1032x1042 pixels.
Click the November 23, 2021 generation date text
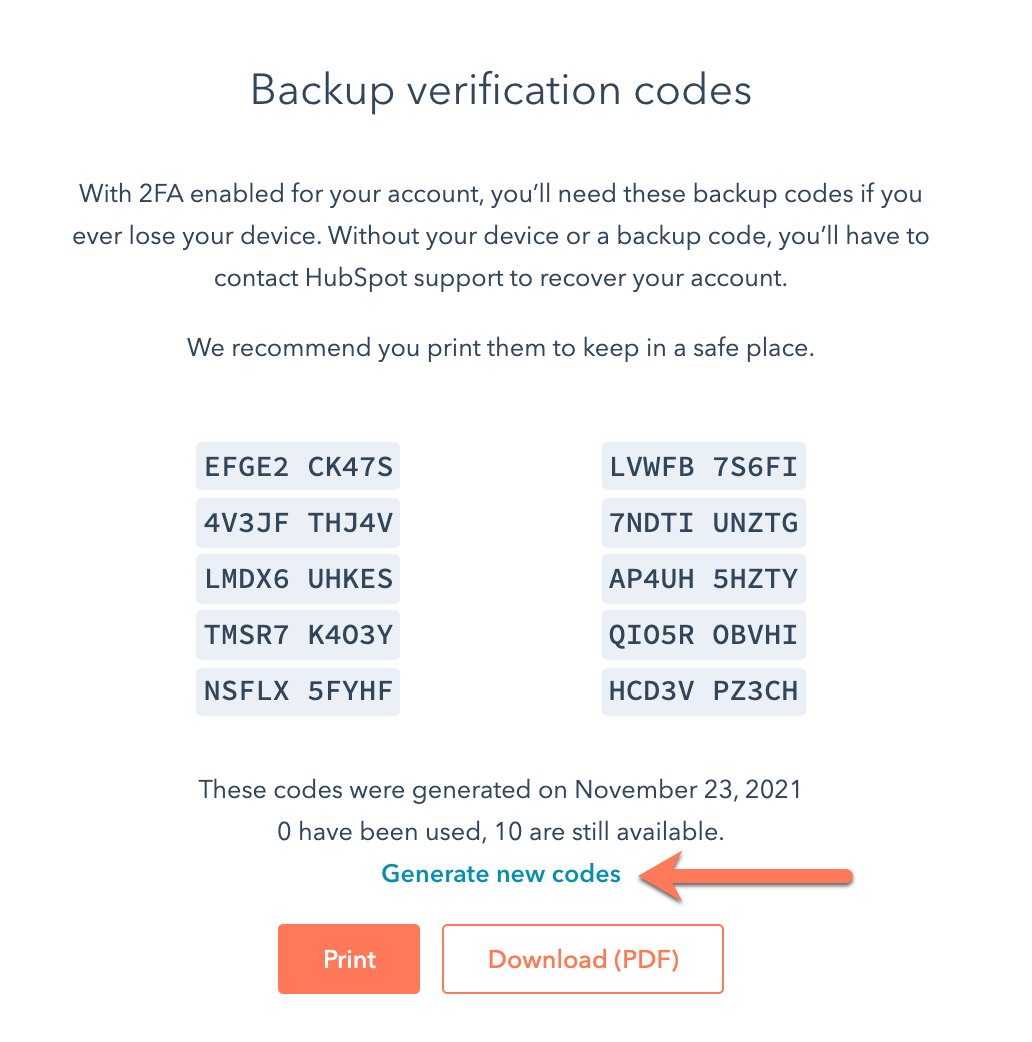pyautogui.click(x=500, y=789)
